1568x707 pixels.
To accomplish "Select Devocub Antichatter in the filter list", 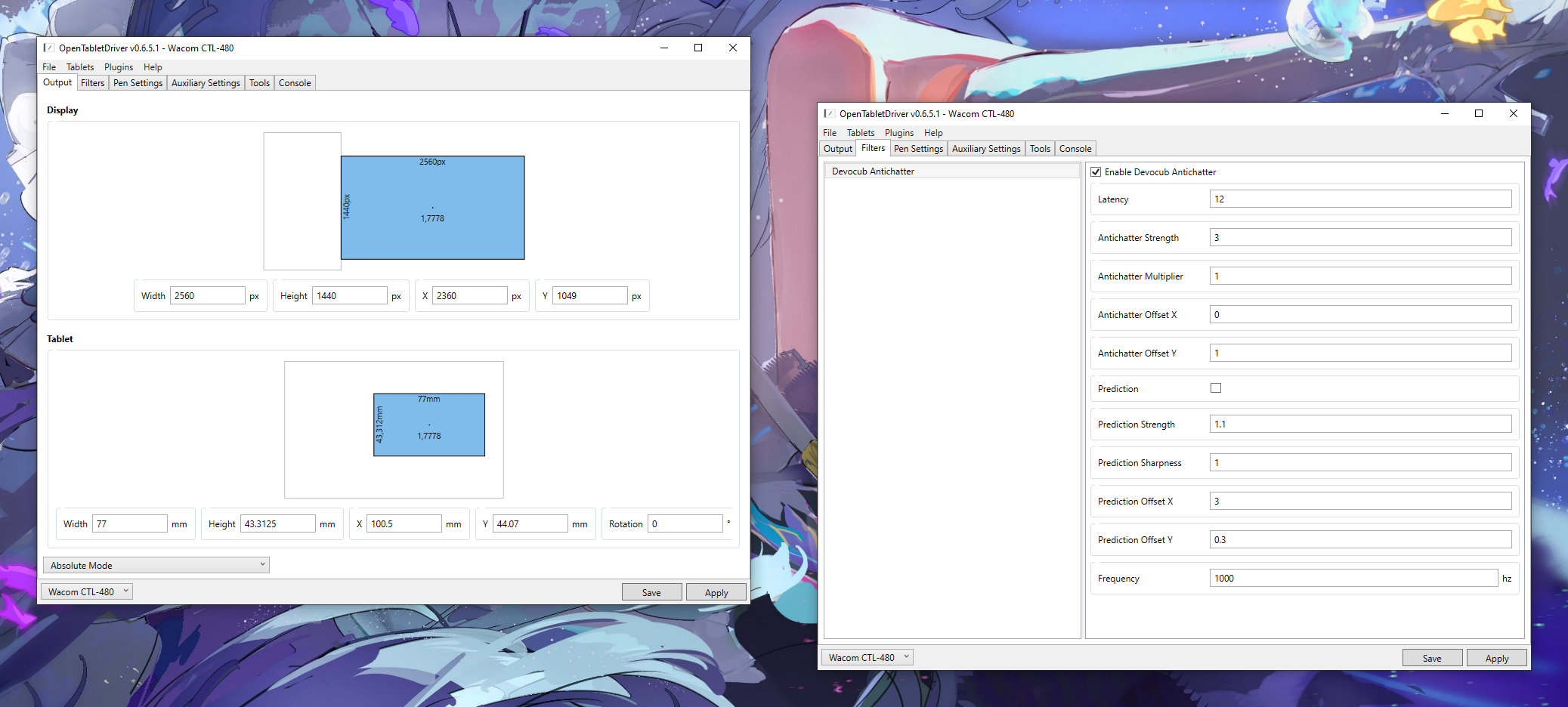I will pos(873,171).
